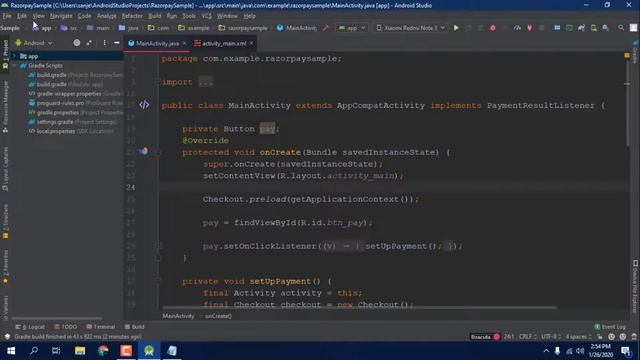Click the related XML file gutter icon
This screenshot has height=360, width=640.
(144, 105)
